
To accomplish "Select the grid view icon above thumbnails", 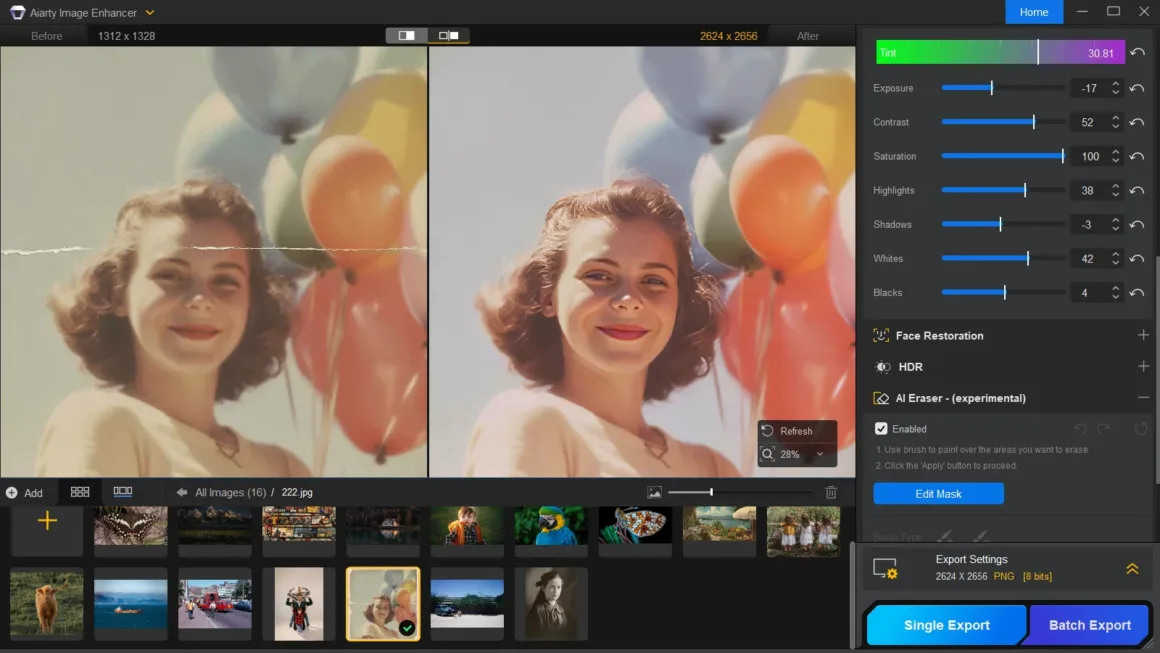I will (x=80, y=492).
